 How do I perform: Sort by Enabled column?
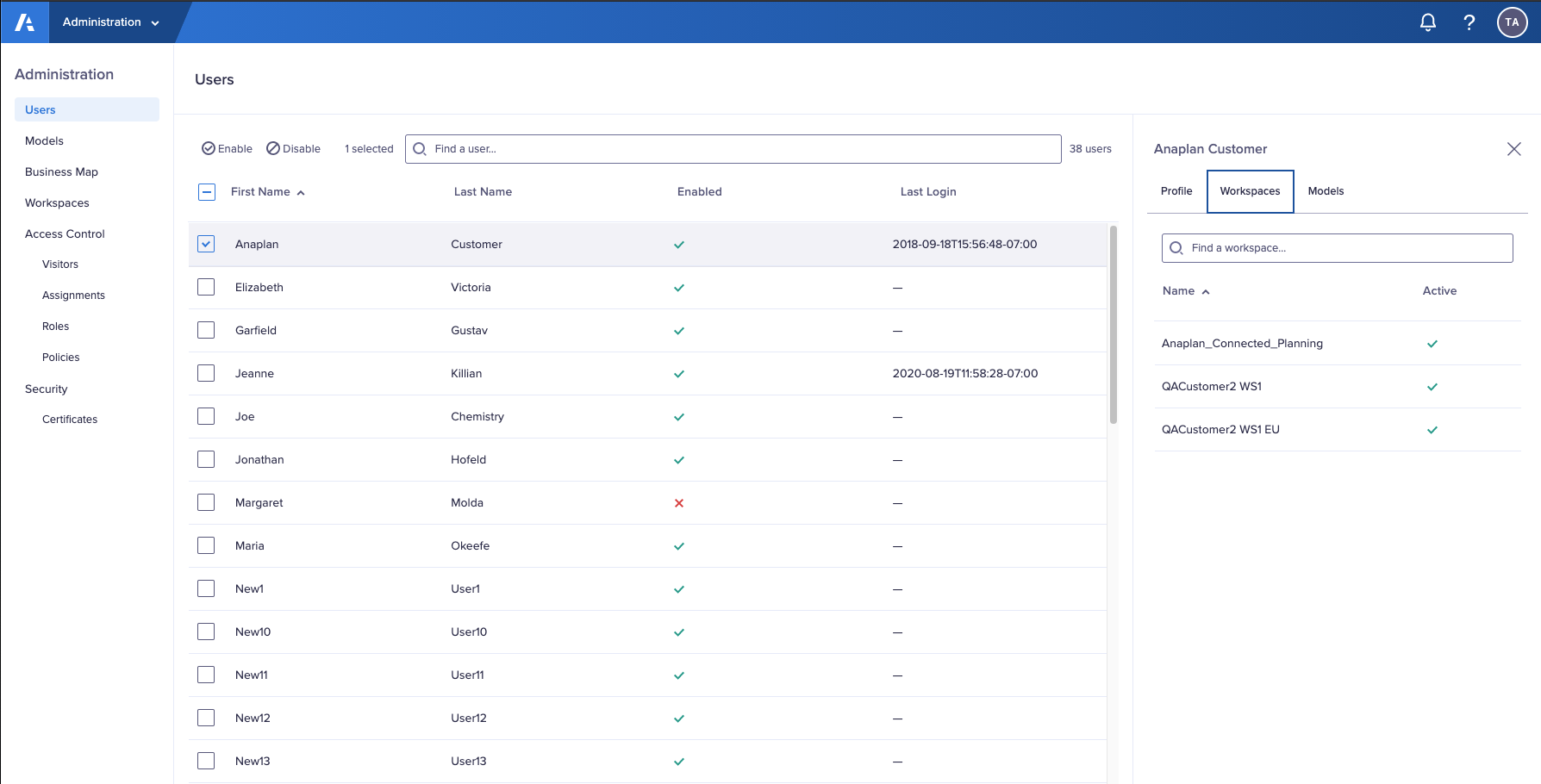[x=700, y=192]
